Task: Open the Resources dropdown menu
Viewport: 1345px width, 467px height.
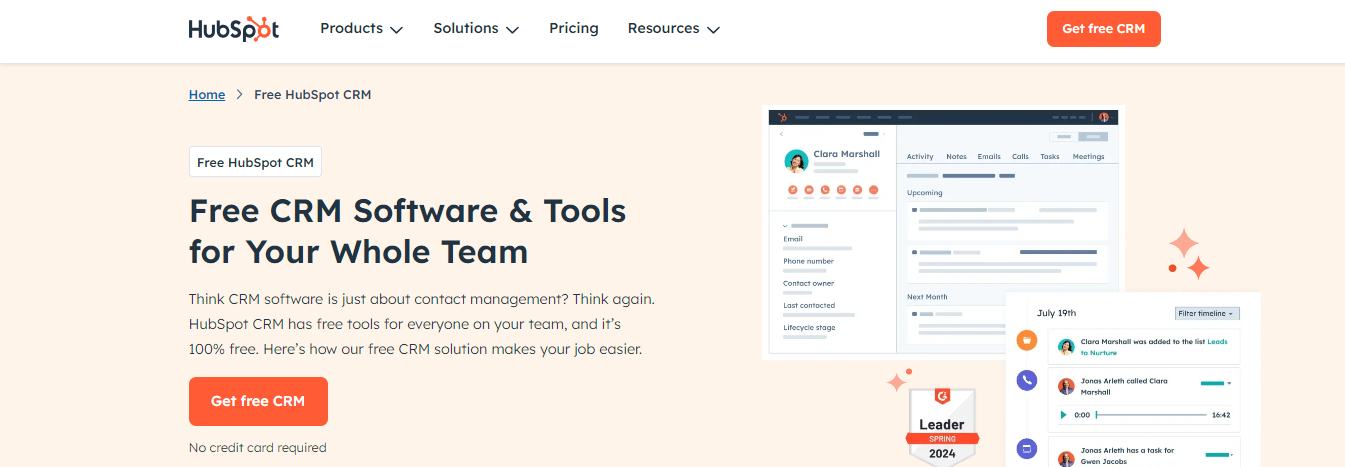Action: 673,29
